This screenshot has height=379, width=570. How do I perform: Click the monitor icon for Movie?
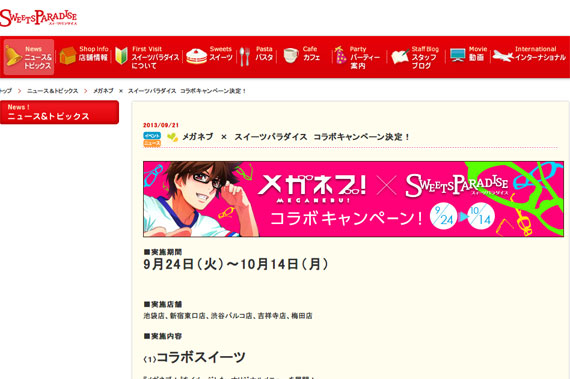click(457, 55)
